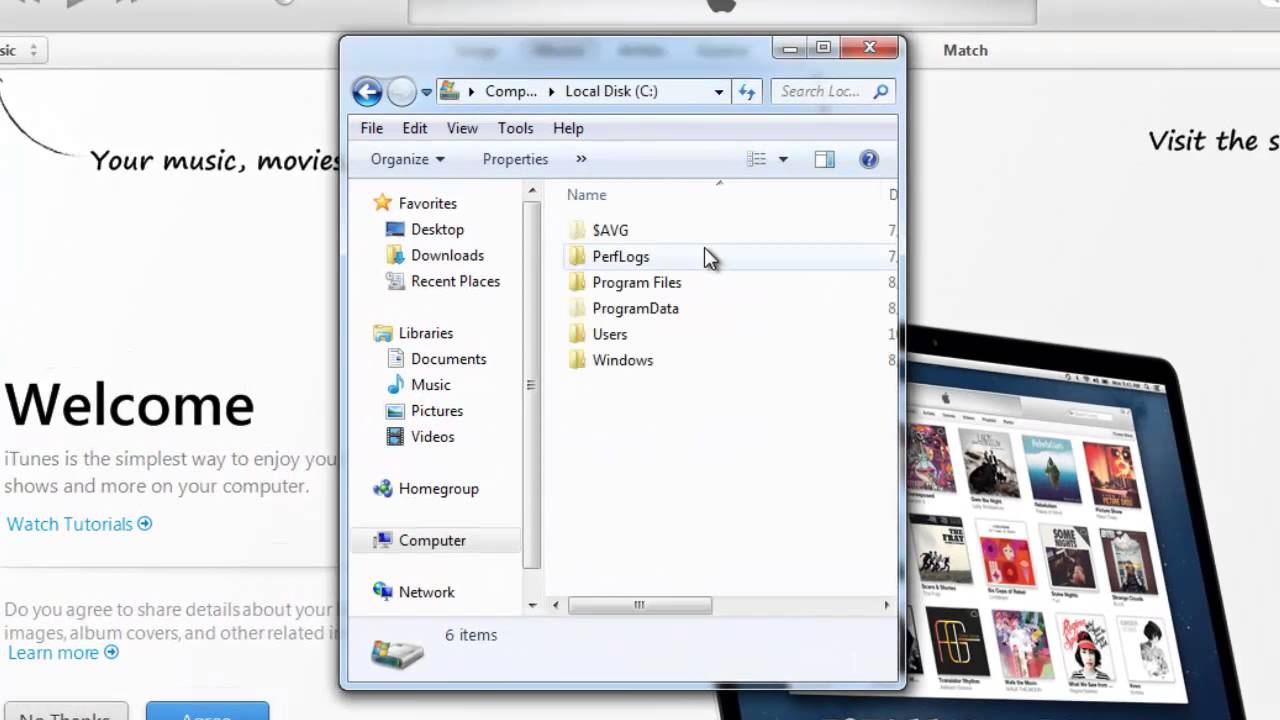Click the Refresh button beside address bar

(x=746, y=91)
